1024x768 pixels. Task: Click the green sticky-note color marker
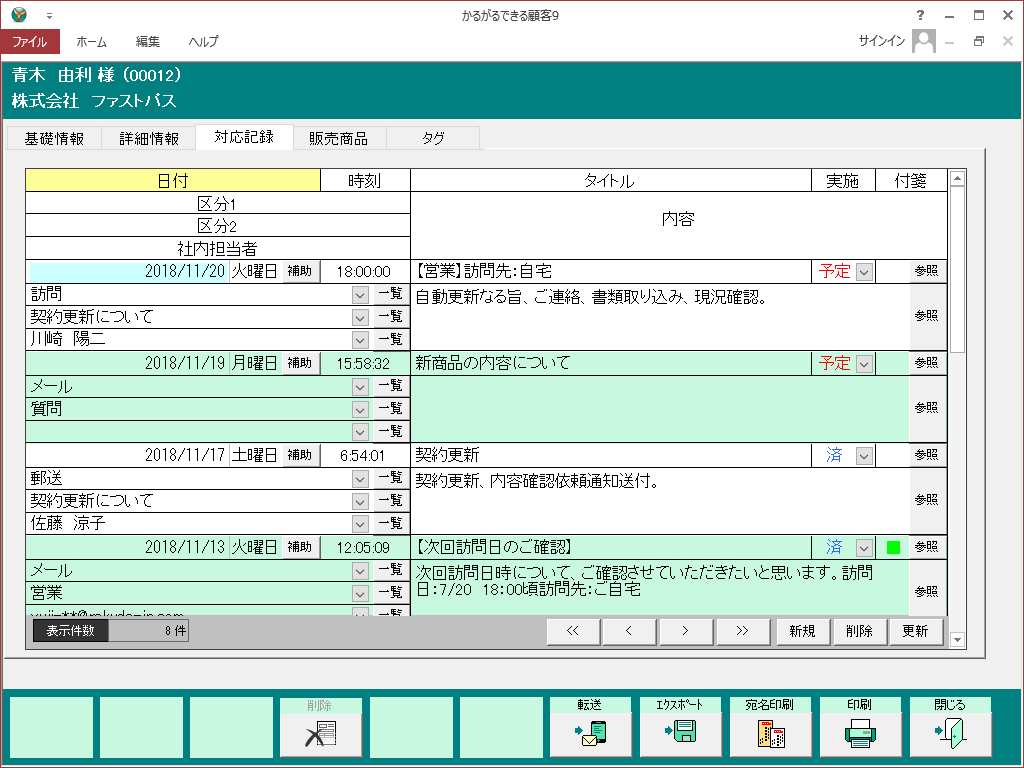(x=893, y=547)
